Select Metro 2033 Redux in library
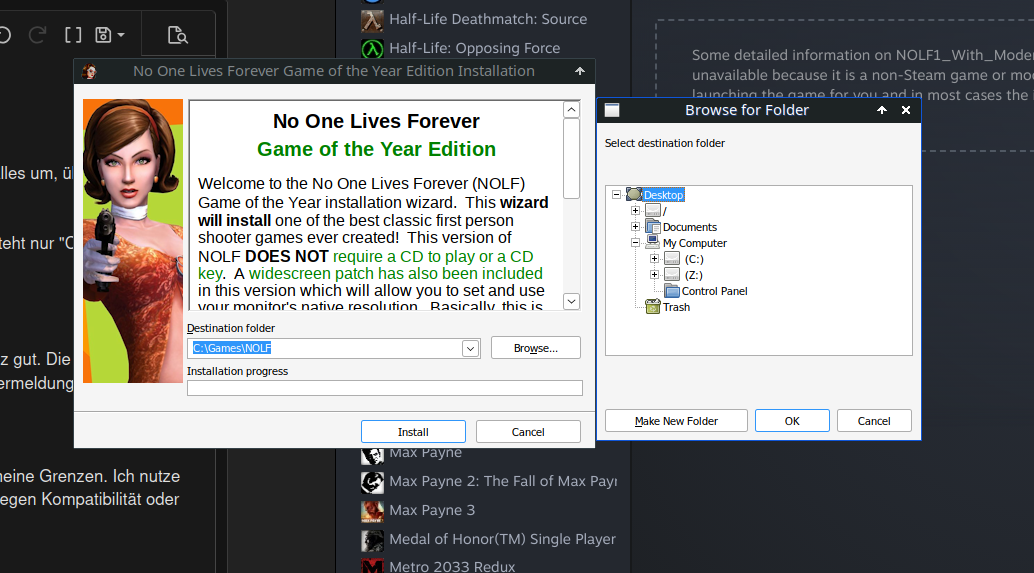Viewport: 1034px width, 573px height. pos(452,566)
